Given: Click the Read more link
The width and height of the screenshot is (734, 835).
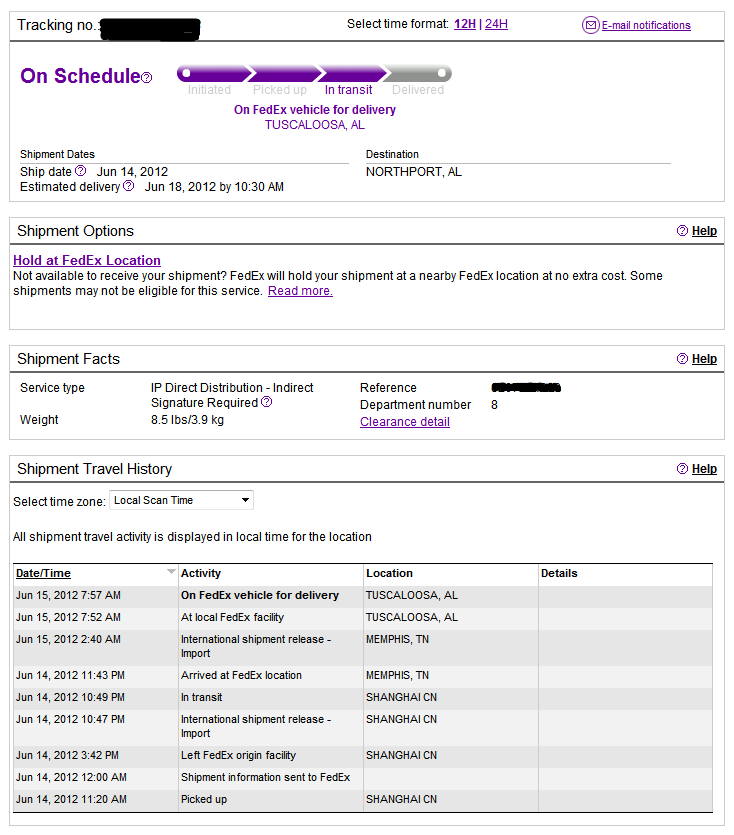Looking at the screenshot, I should 300,291.
